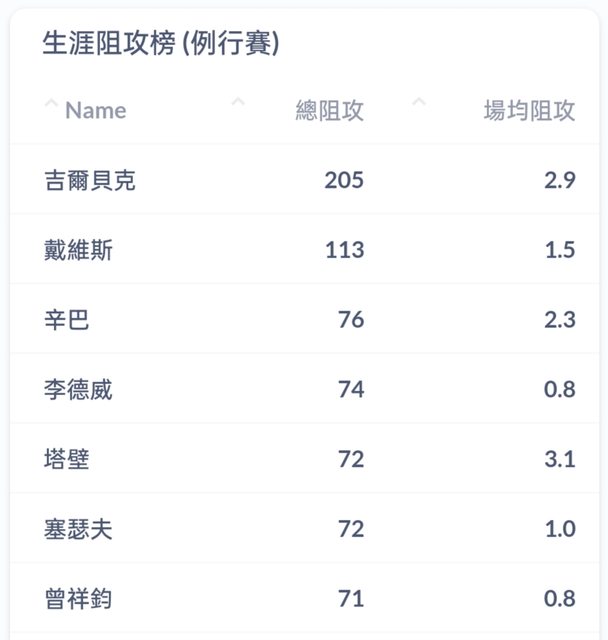Image resolution: width=608 pixels, height=640 pixels.
Task: Click the sort caret beside Name header
Action: (50, 102)
